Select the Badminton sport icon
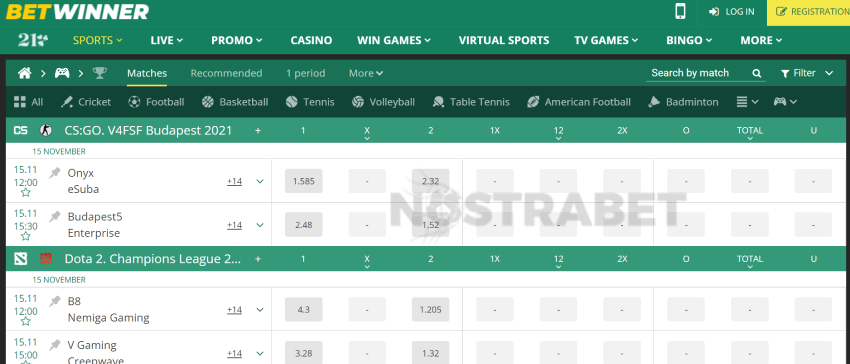Image resolution: width=850 pixels, height=364 pixels. tap(654, 102)
